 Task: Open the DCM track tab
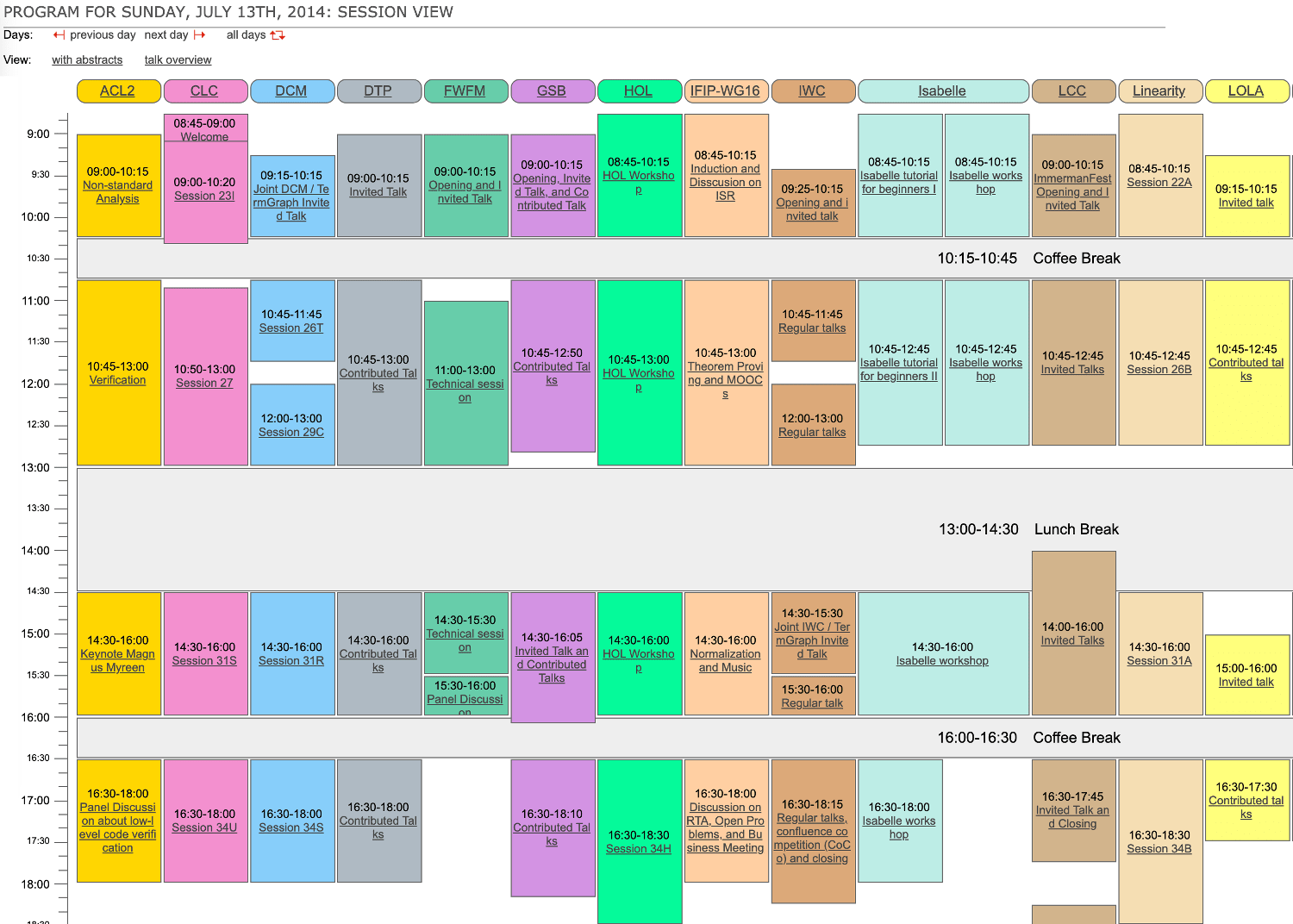291,91
